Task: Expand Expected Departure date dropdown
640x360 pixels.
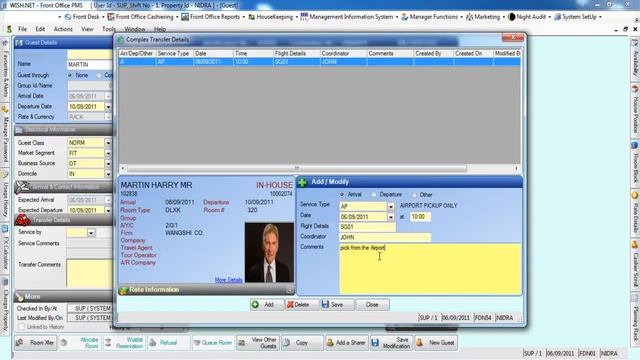Action: (x=108, y=210)
